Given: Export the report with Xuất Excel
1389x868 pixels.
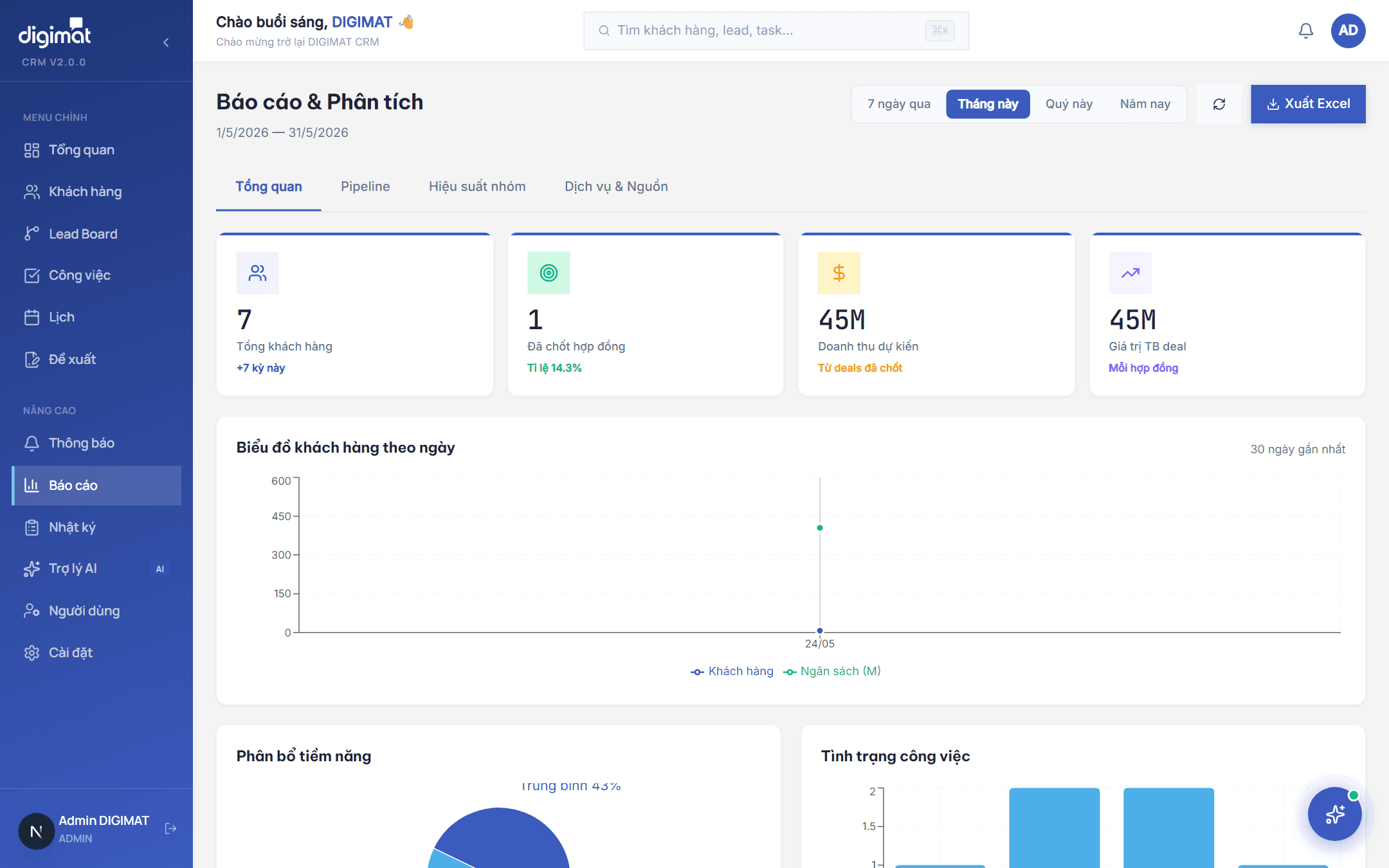Looking at the screenshot, I should pos(1308,104).
